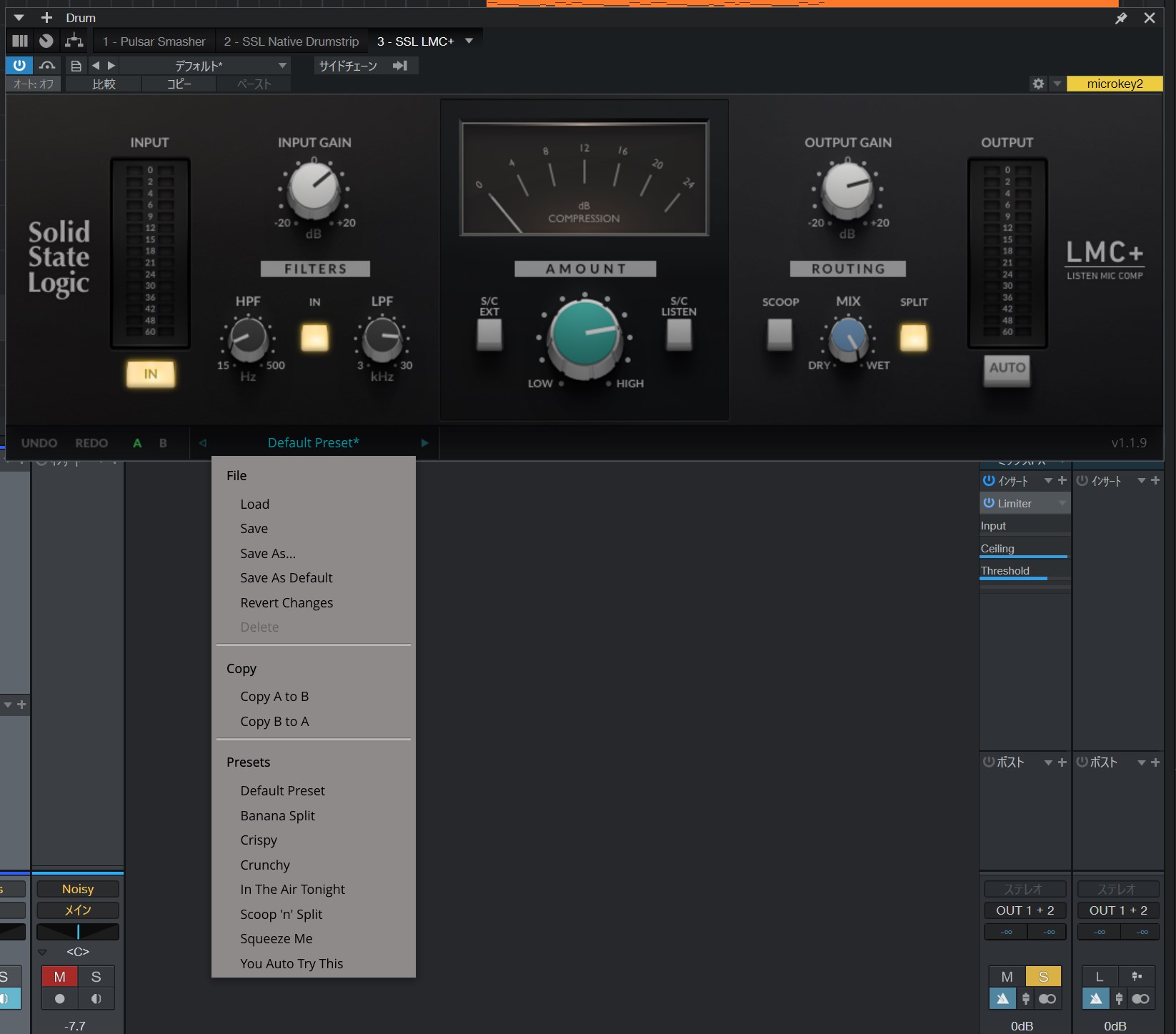1176x1034 pixels.
Task: Click the UNDO button
Action: pyautogui.click(x=39, y=443)
